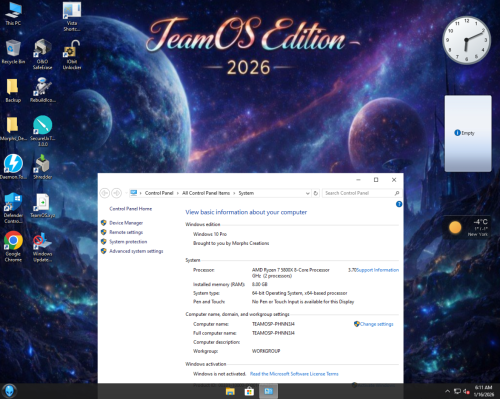Click the System breadcrumb segment
The width and height of the screenshot is (500, 399).
pyautogui.click(x=246, y=193)
